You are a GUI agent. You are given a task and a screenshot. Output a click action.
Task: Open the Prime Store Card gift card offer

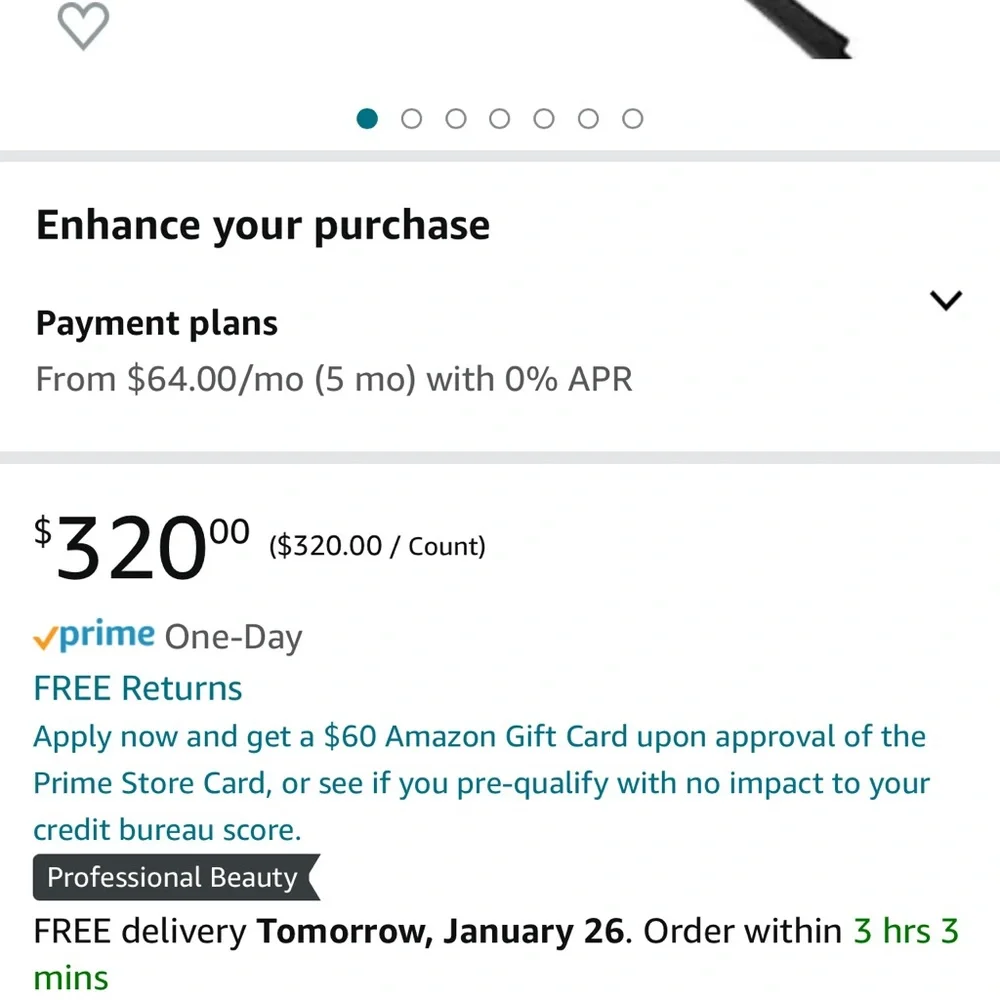pos(480,783)
